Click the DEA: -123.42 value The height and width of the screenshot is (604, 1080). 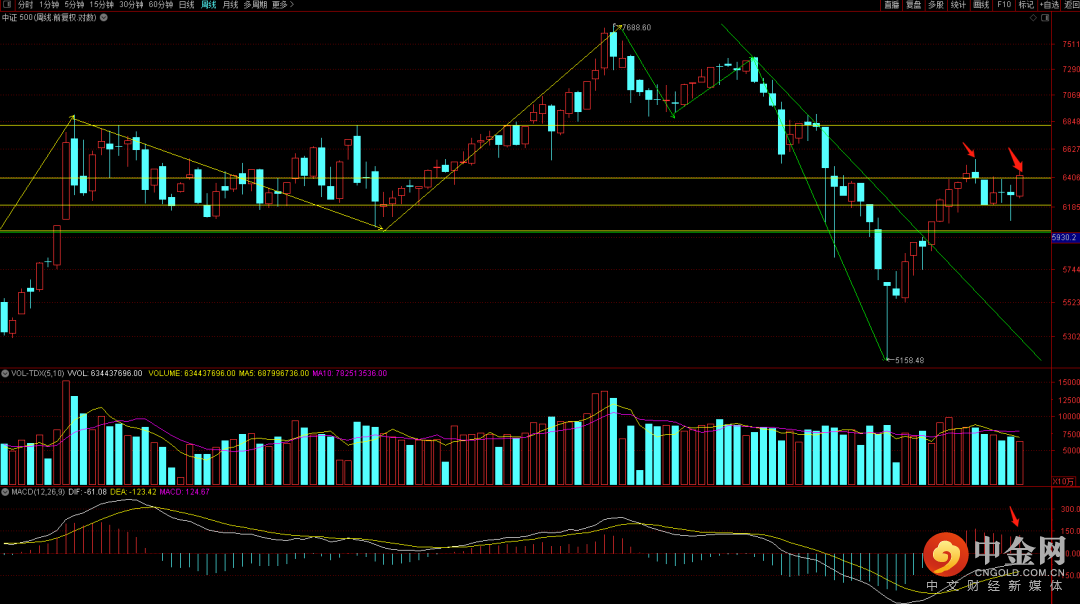click(133, 492)
